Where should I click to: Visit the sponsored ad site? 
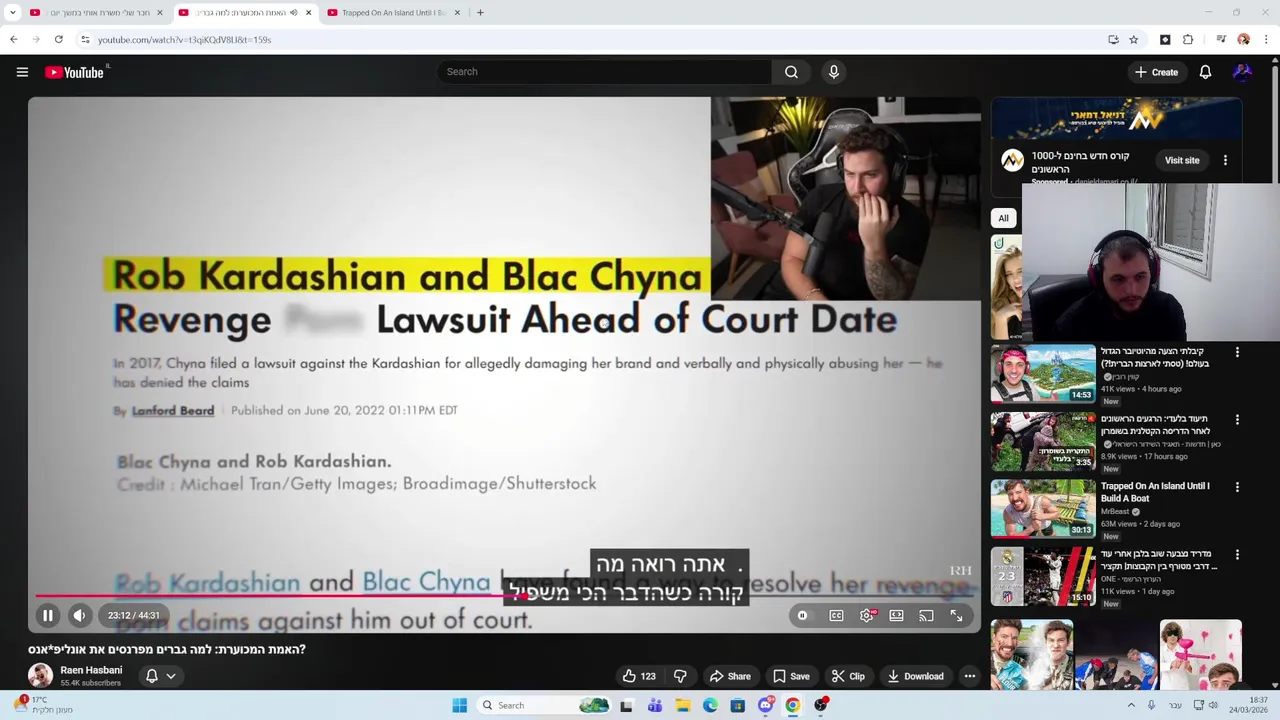[x=1181, y=160]
